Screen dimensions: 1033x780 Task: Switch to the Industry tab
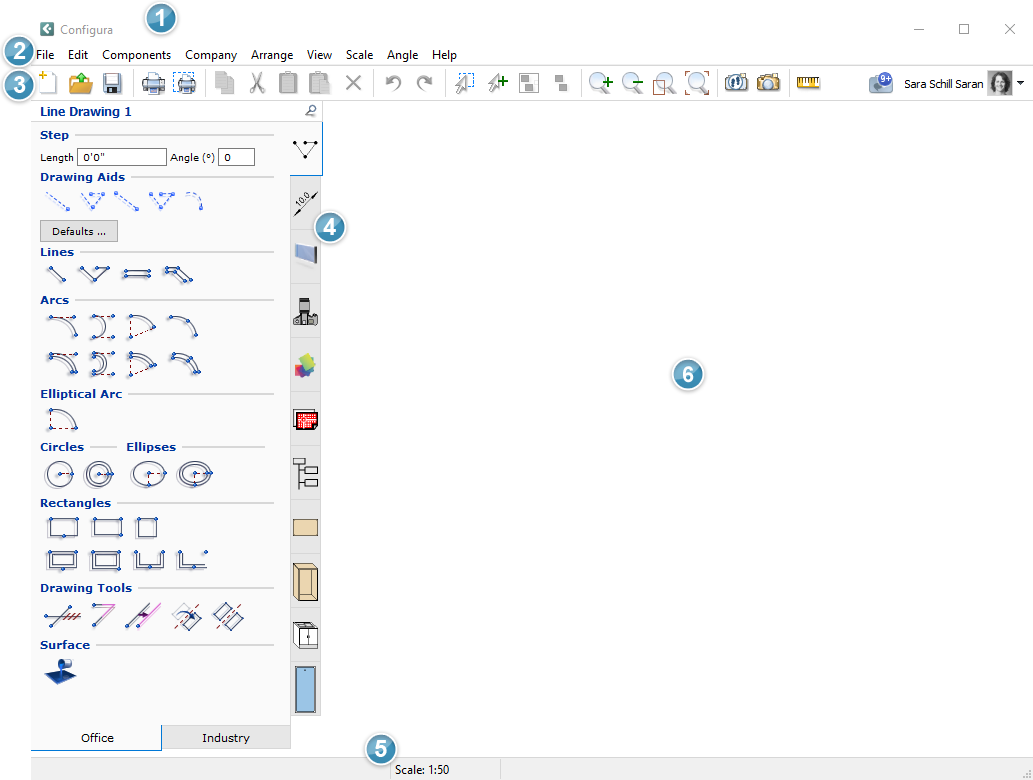click(226, 738)
